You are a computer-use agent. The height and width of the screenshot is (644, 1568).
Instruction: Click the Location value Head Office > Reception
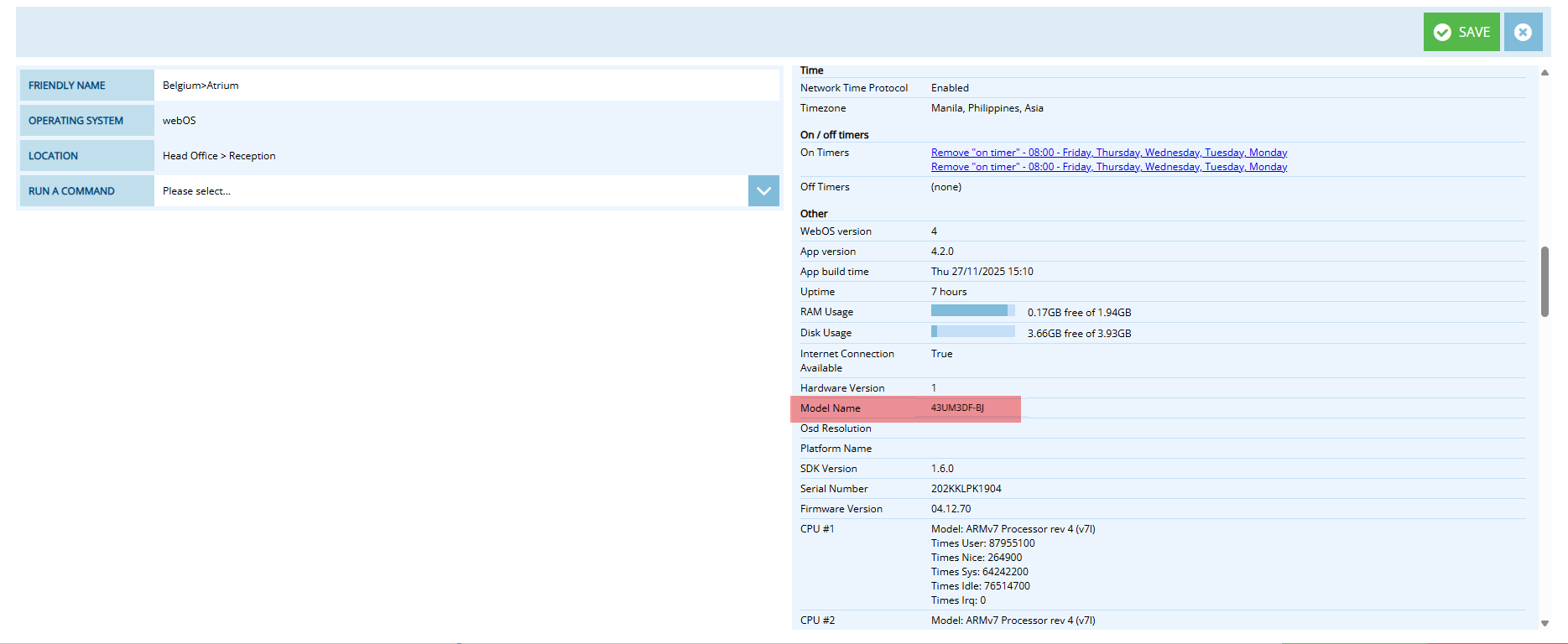[x=219, y=156]
